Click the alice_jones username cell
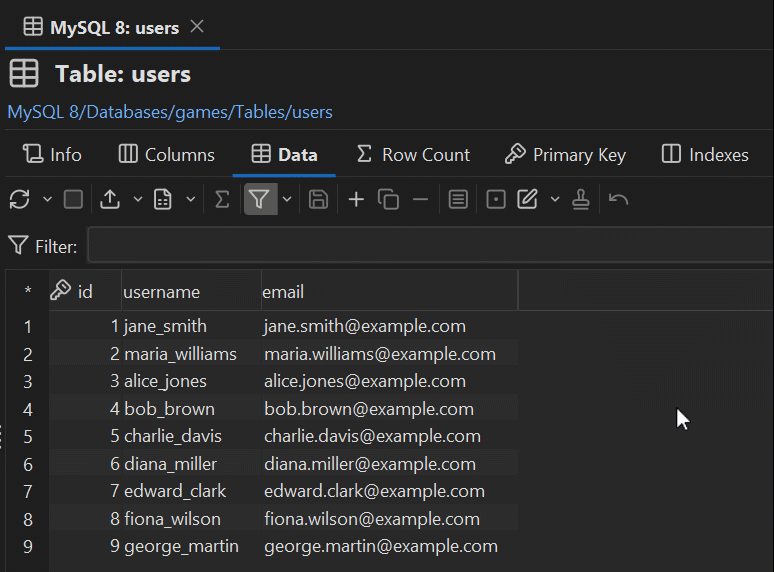 click(x=191, y=381)
